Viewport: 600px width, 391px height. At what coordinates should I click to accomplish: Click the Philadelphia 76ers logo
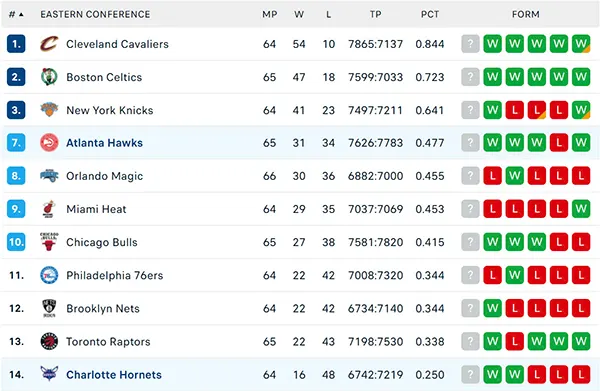(49, 275)
